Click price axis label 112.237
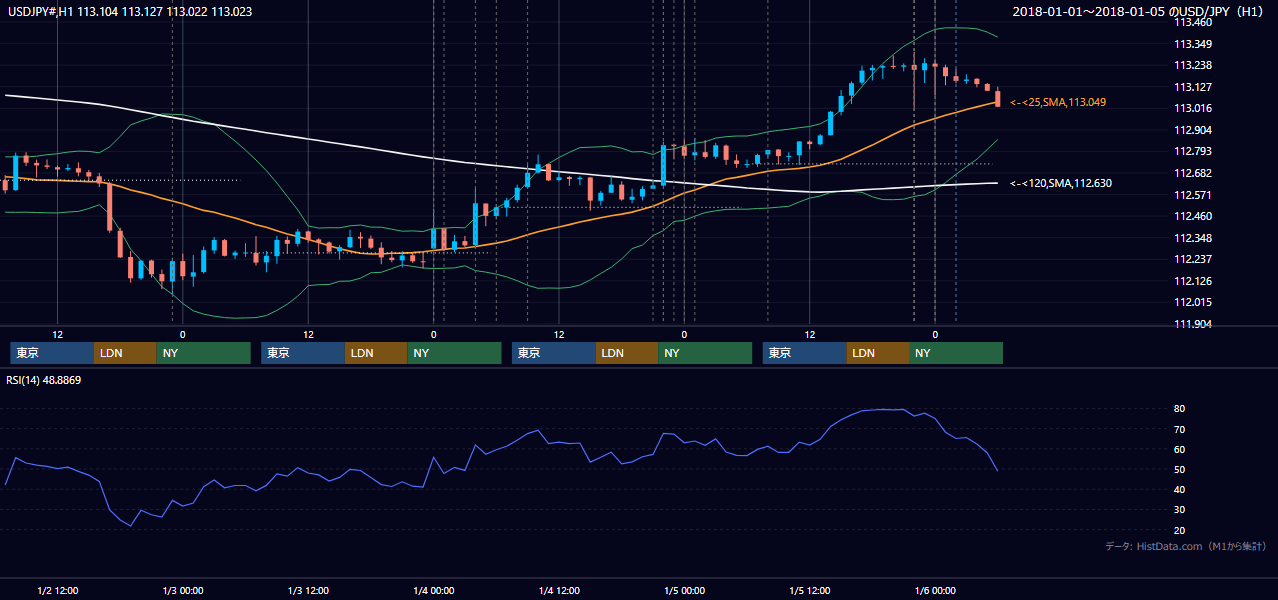 [x=1193, y=259]
